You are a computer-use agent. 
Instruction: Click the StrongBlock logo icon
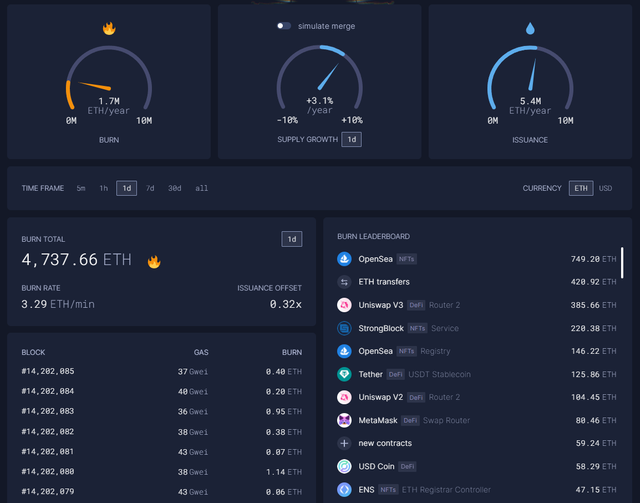[x=344, y=328]
